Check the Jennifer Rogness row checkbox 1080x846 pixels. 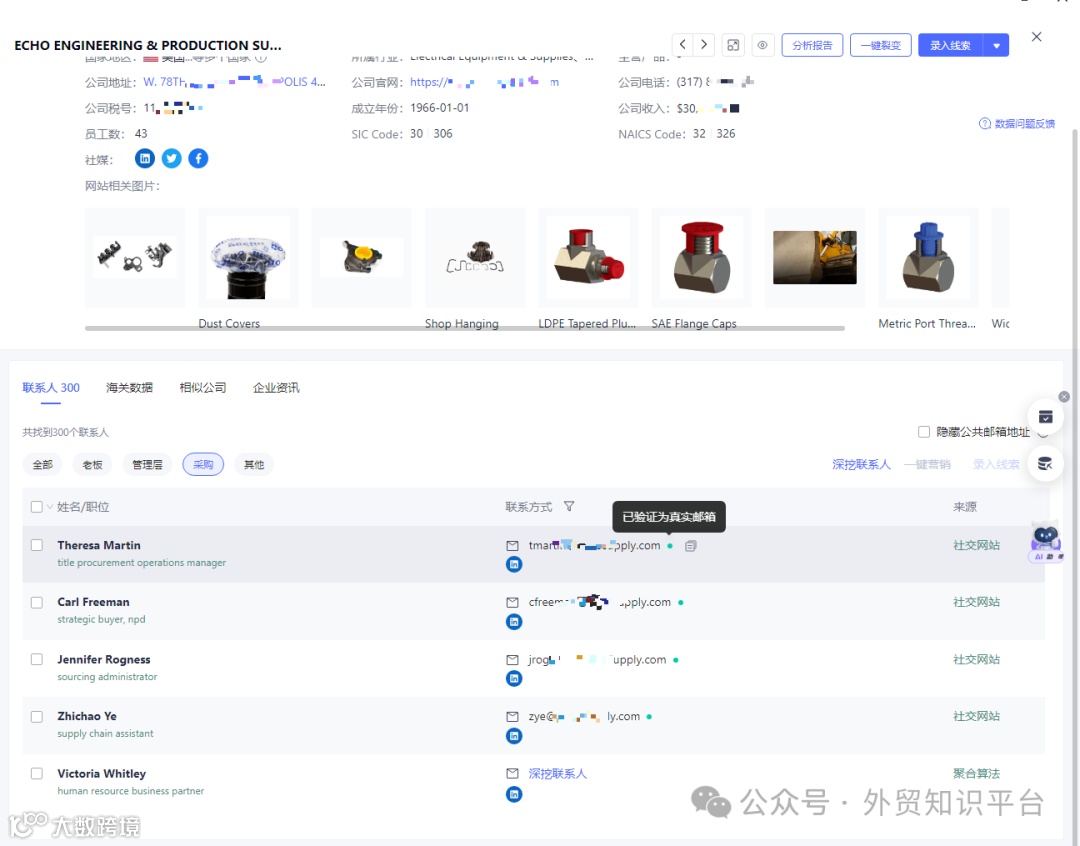37,659
